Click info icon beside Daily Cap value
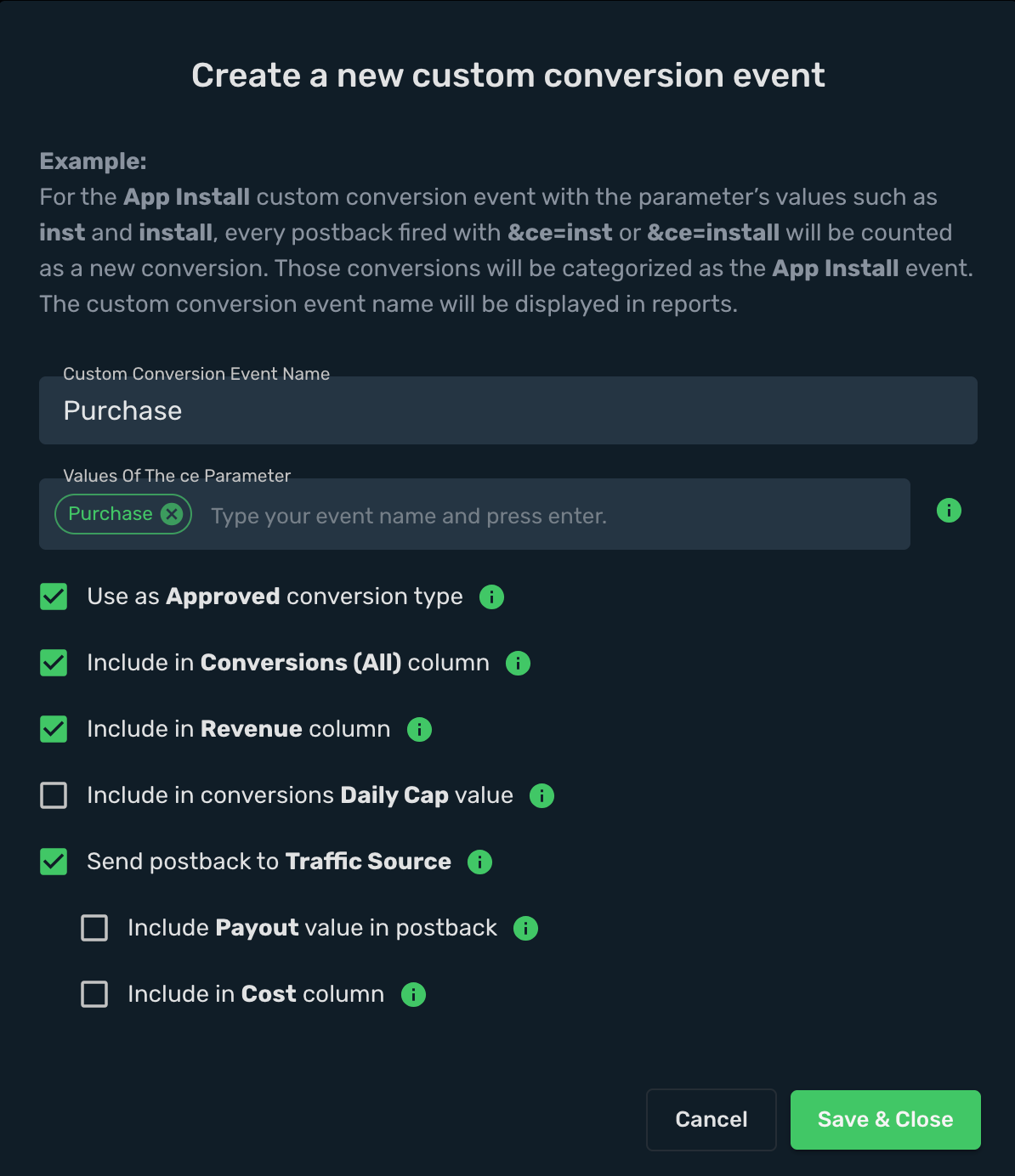The width and height of the screenshot is (1015, 1176). point(542,796)
